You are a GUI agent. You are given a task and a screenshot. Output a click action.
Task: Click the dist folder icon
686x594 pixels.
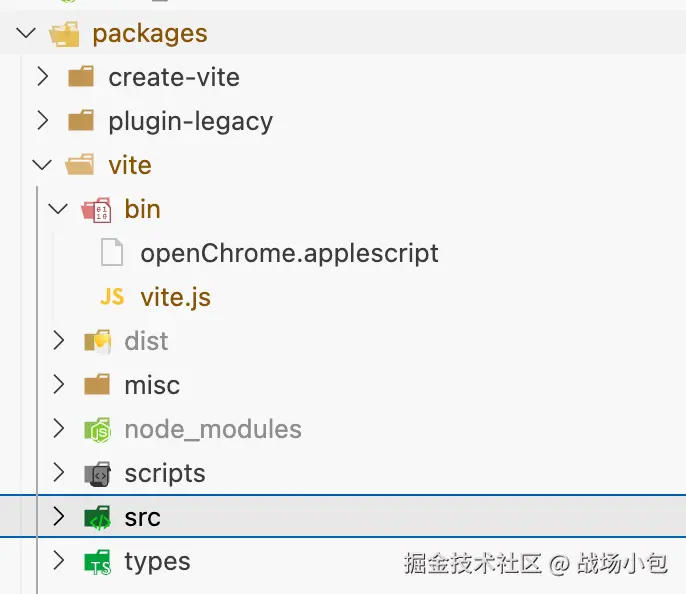coord(97,342)
